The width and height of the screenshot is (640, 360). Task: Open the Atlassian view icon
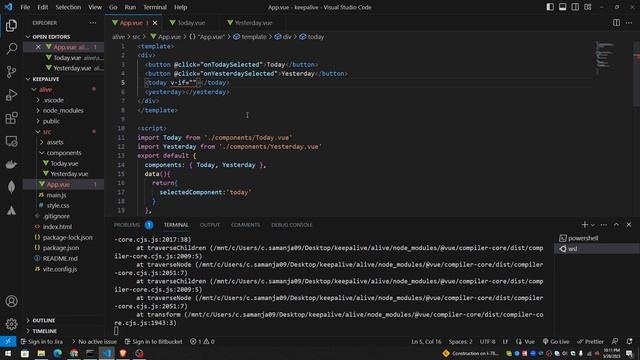click(x=11, y=210)
